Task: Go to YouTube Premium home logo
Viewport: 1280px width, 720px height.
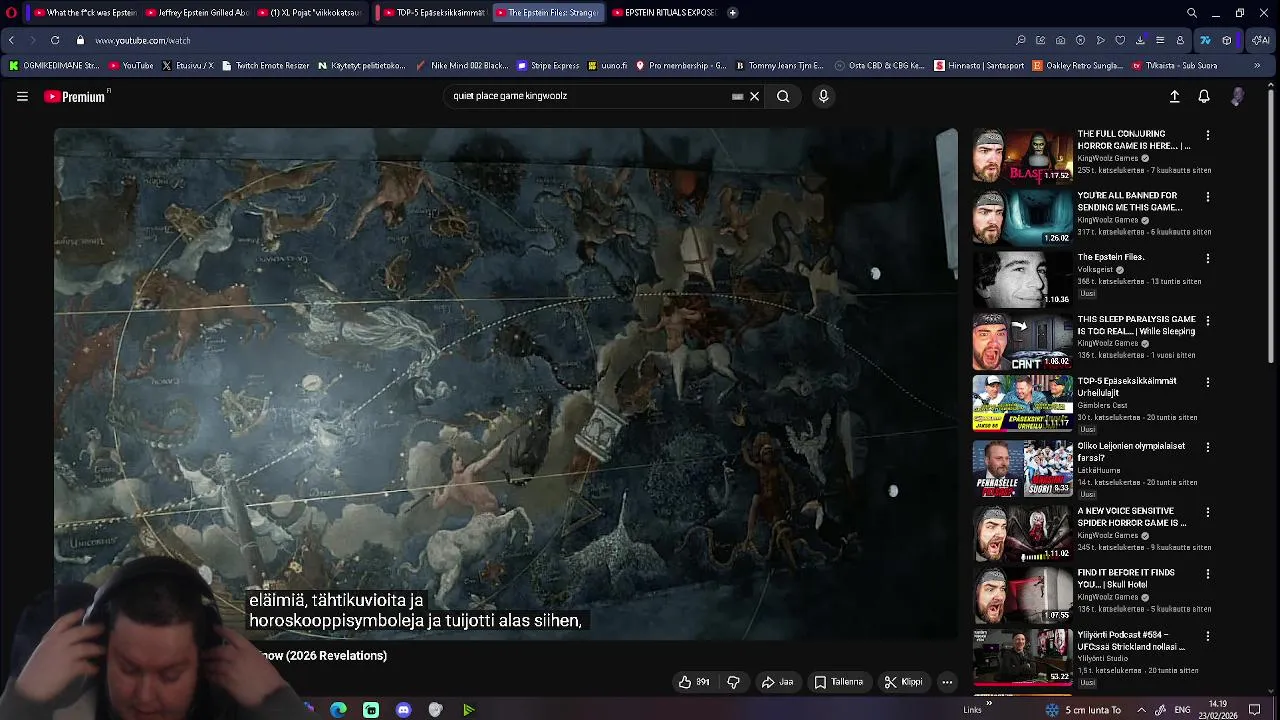Action: pyautogui.click(x=75, y=96)
